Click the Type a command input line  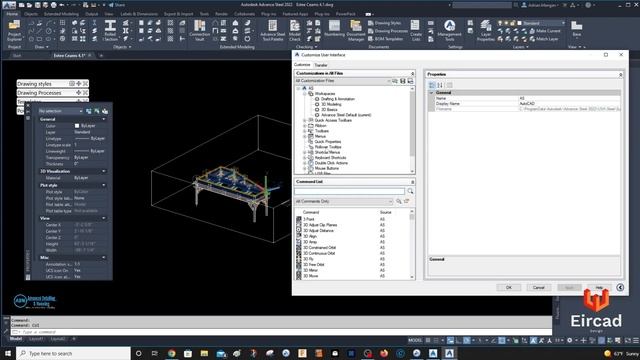coord(282,332)
